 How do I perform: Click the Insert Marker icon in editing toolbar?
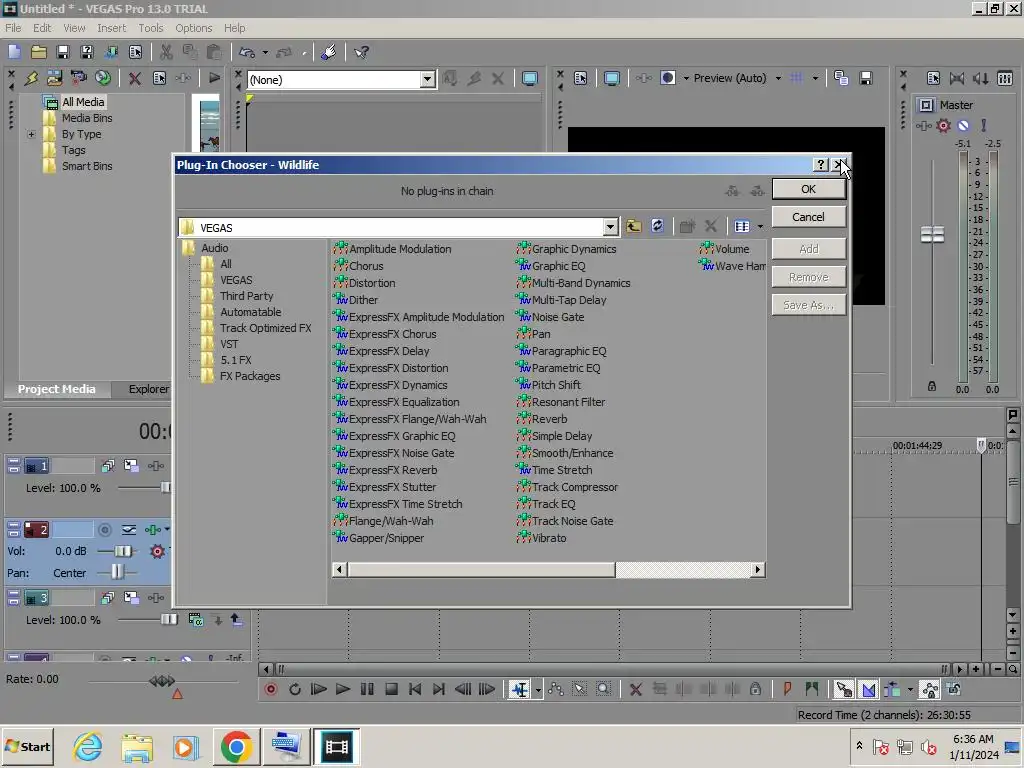coord(788,689)
